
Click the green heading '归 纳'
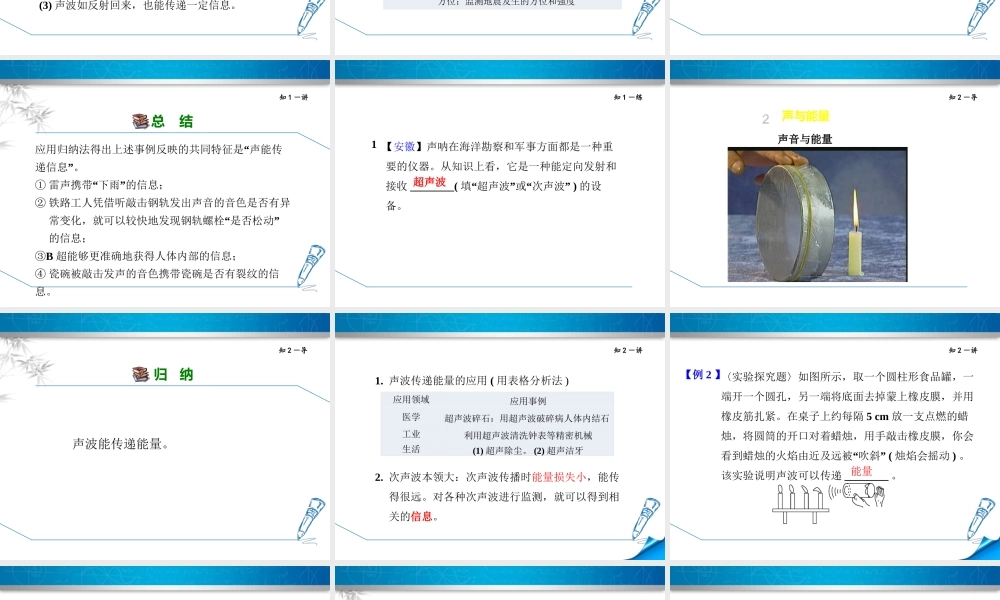point(173,374)
